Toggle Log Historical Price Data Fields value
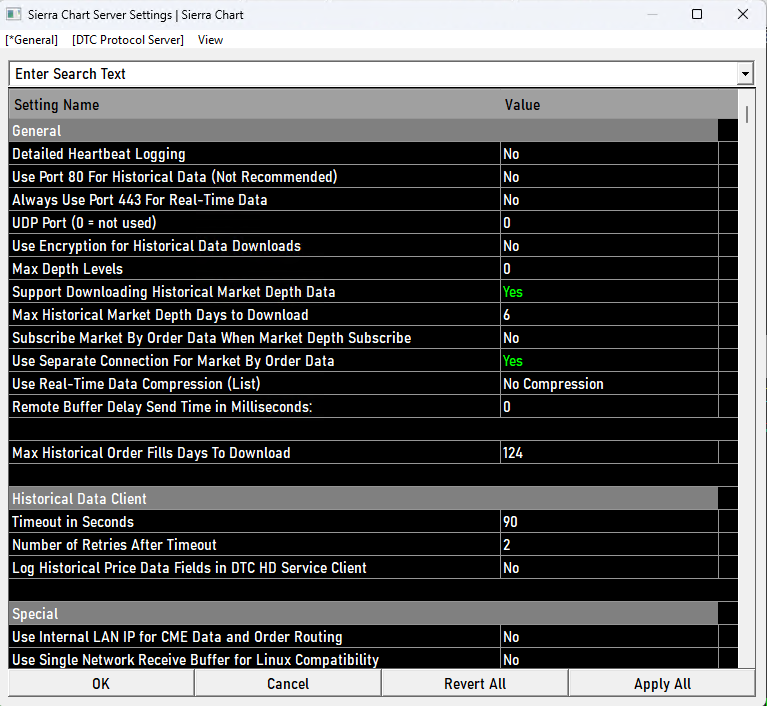767x706 pixels. pos(609,568)
